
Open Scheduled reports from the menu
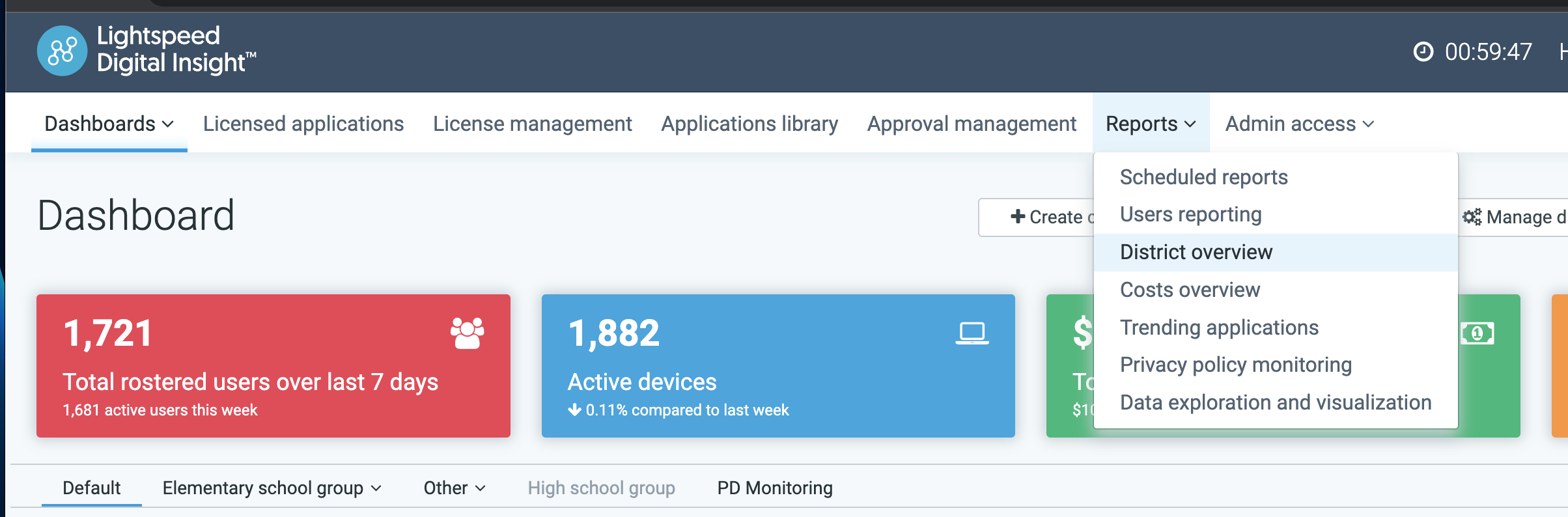coord(1203,177)
